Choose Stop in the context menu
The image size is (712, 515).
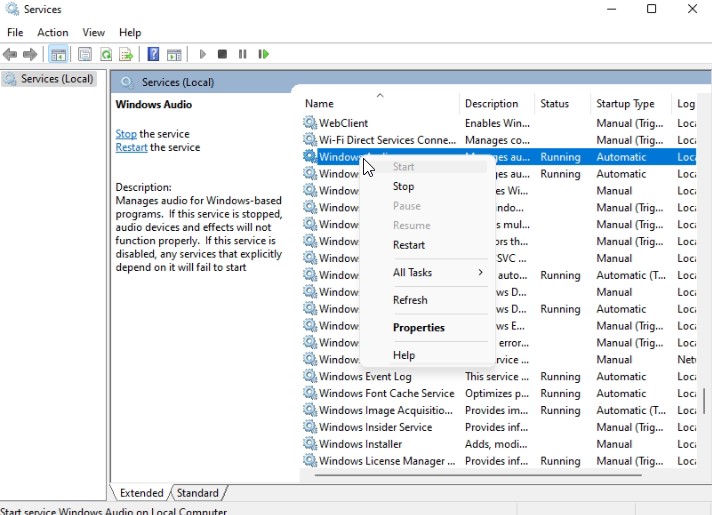point(403,186)
